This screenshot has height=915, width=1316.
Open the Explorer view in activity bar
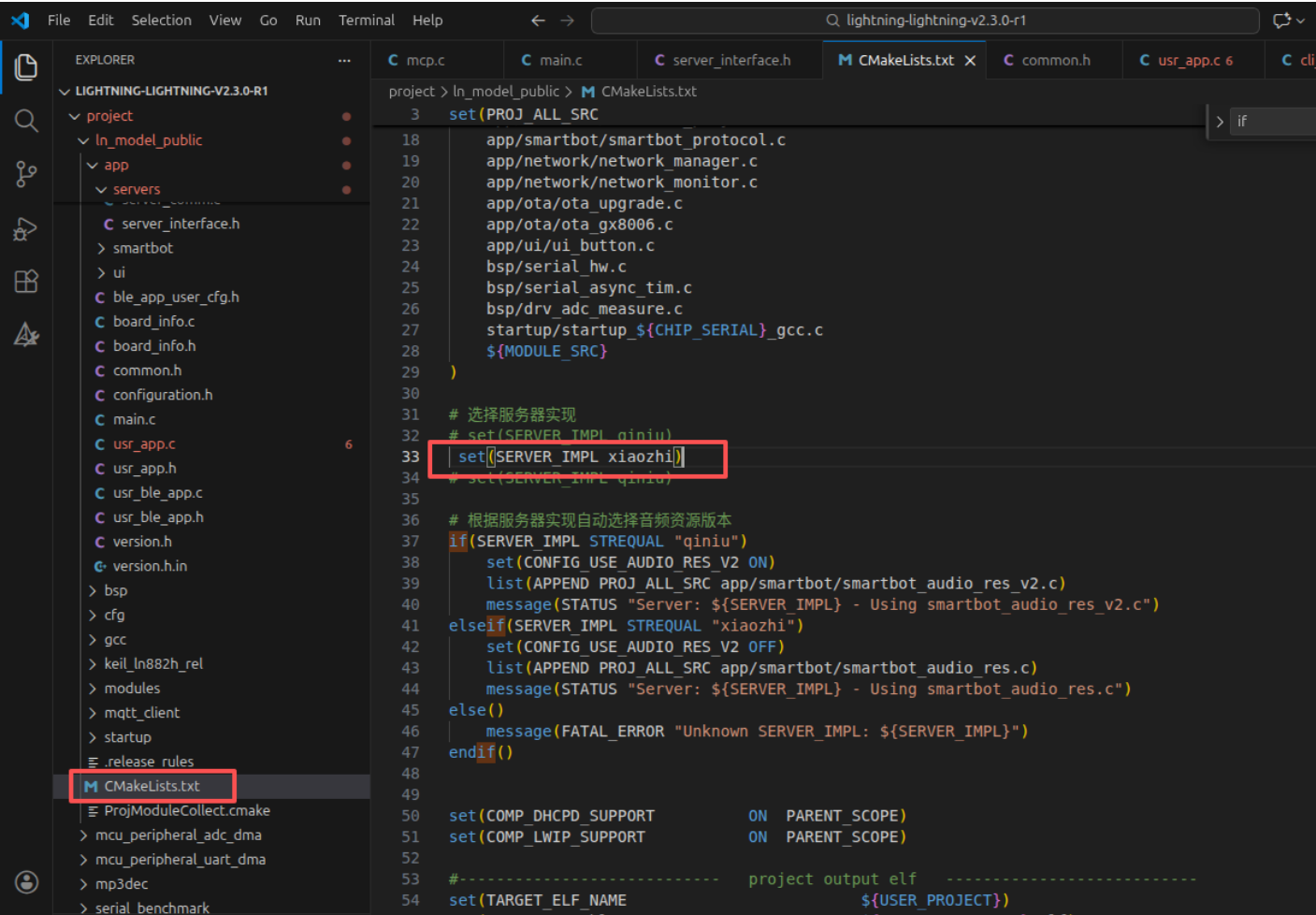(x=26, y=66)
